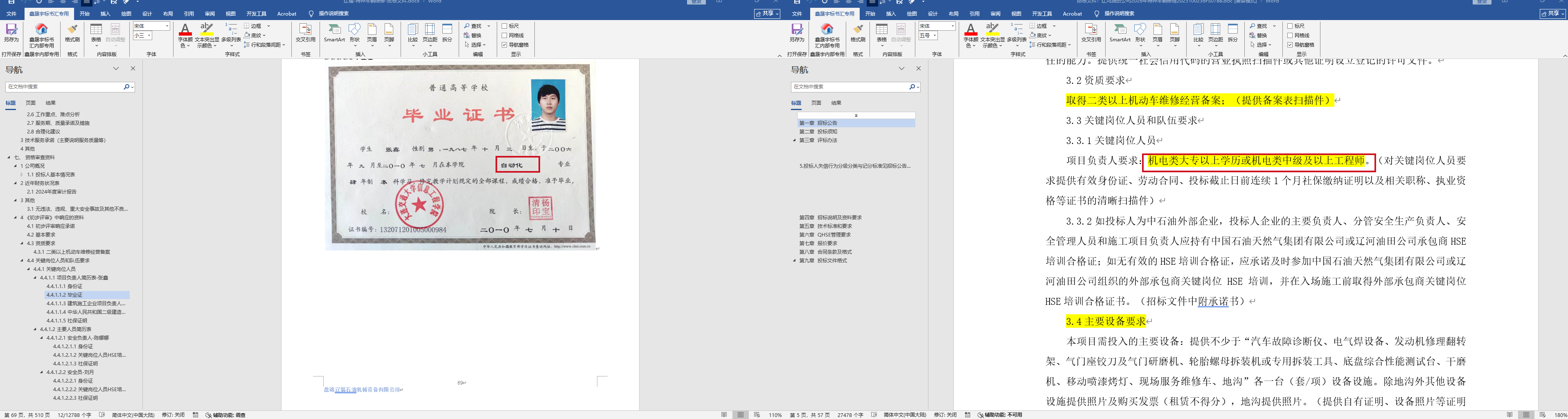Enable 标尺 ruler checkbox in left window
This screenshot has width=1568, height=419.
[505, 26]
